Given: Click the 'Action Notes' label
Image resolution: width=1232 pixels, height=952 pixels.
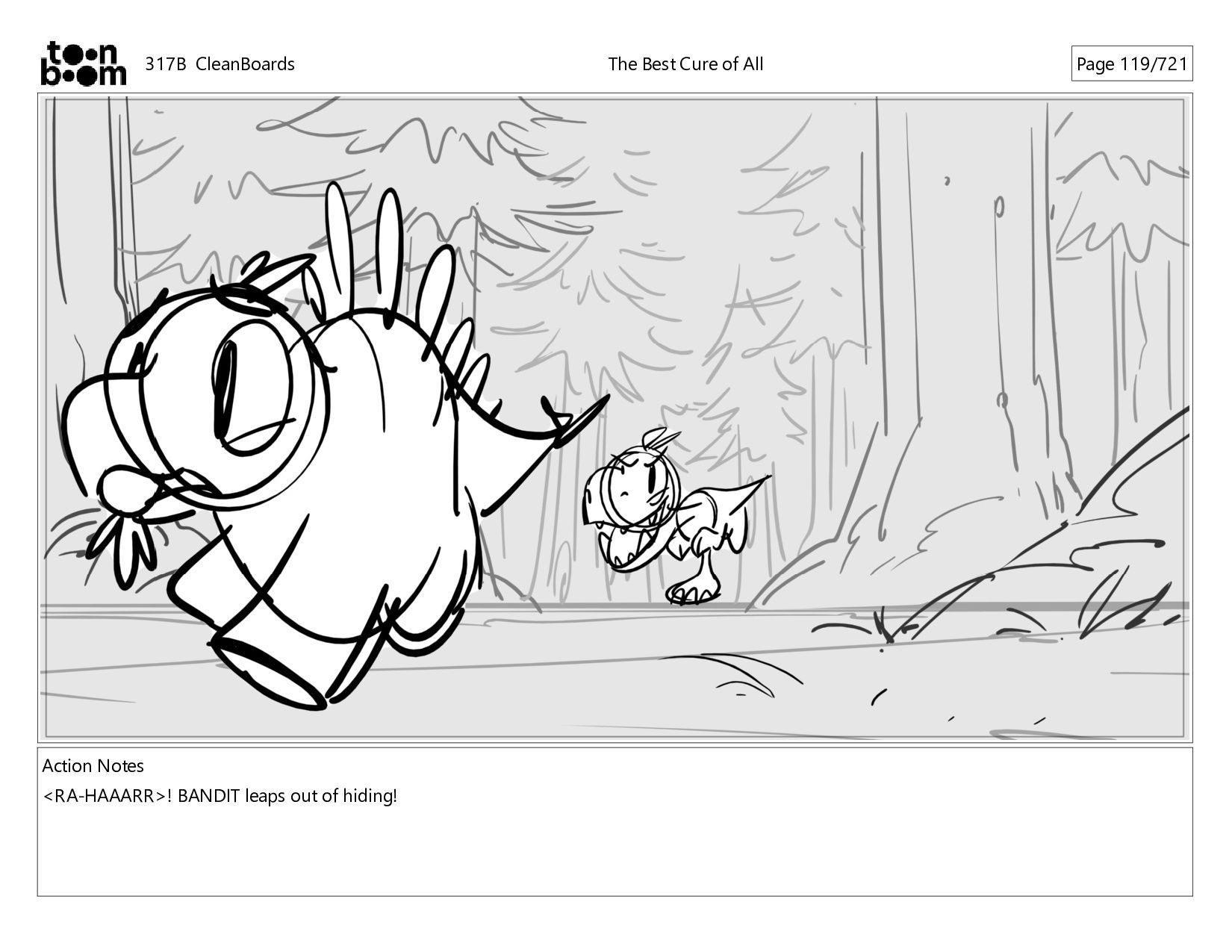Looking at the screenshot, I should tap(93, 766).
